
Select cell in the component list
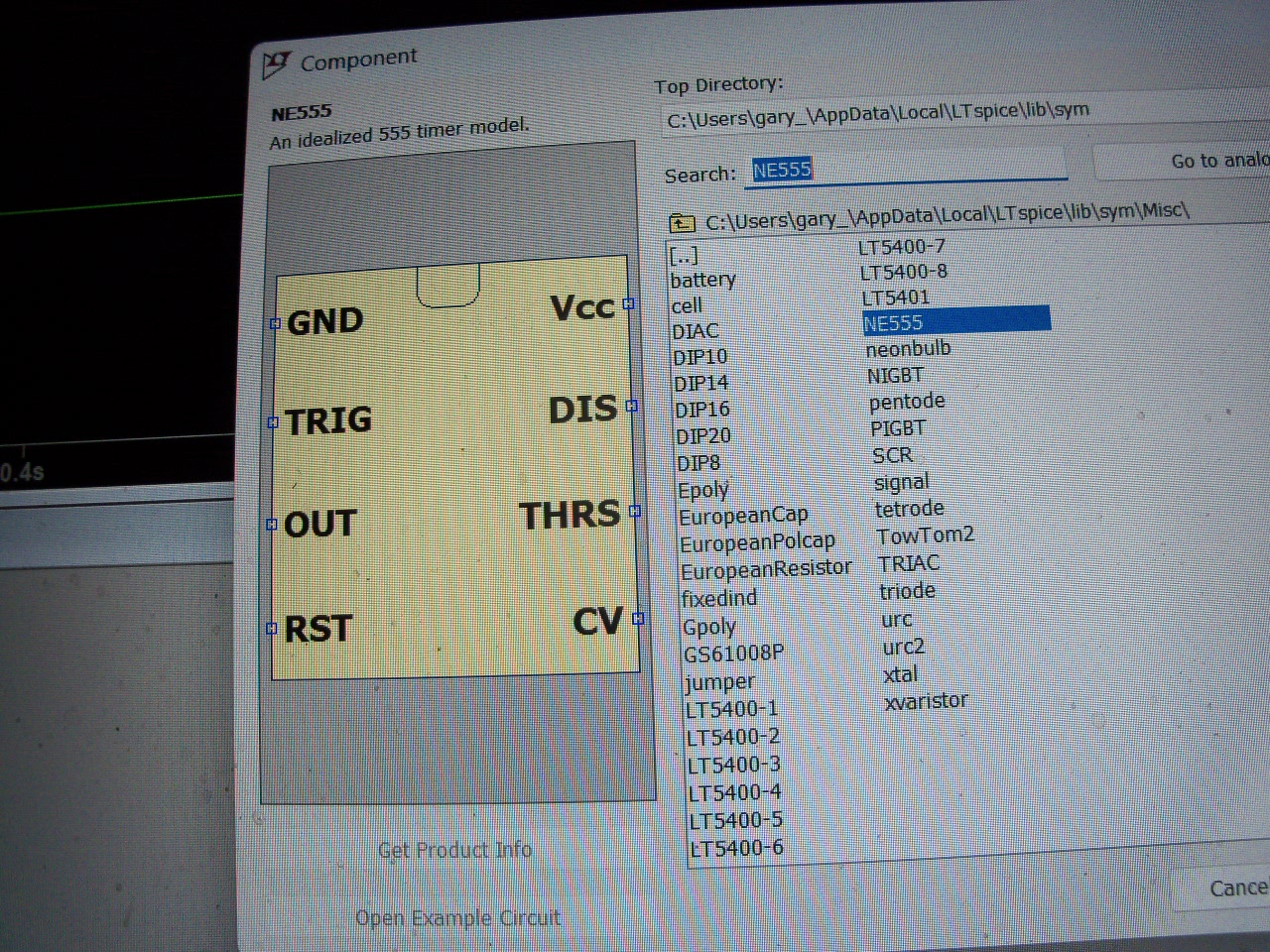coord(687,305)
